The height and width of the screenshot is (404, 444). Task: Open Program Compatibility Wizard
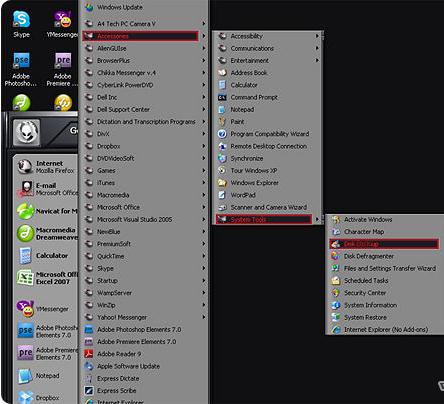[x=267, y=134]
